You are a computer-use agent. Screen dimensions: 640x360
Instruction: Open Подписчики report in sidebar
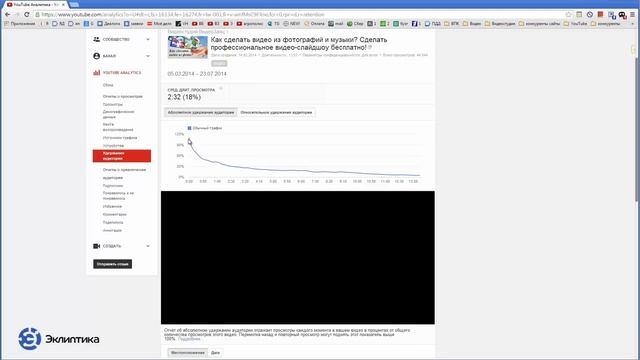pos(113,186)
